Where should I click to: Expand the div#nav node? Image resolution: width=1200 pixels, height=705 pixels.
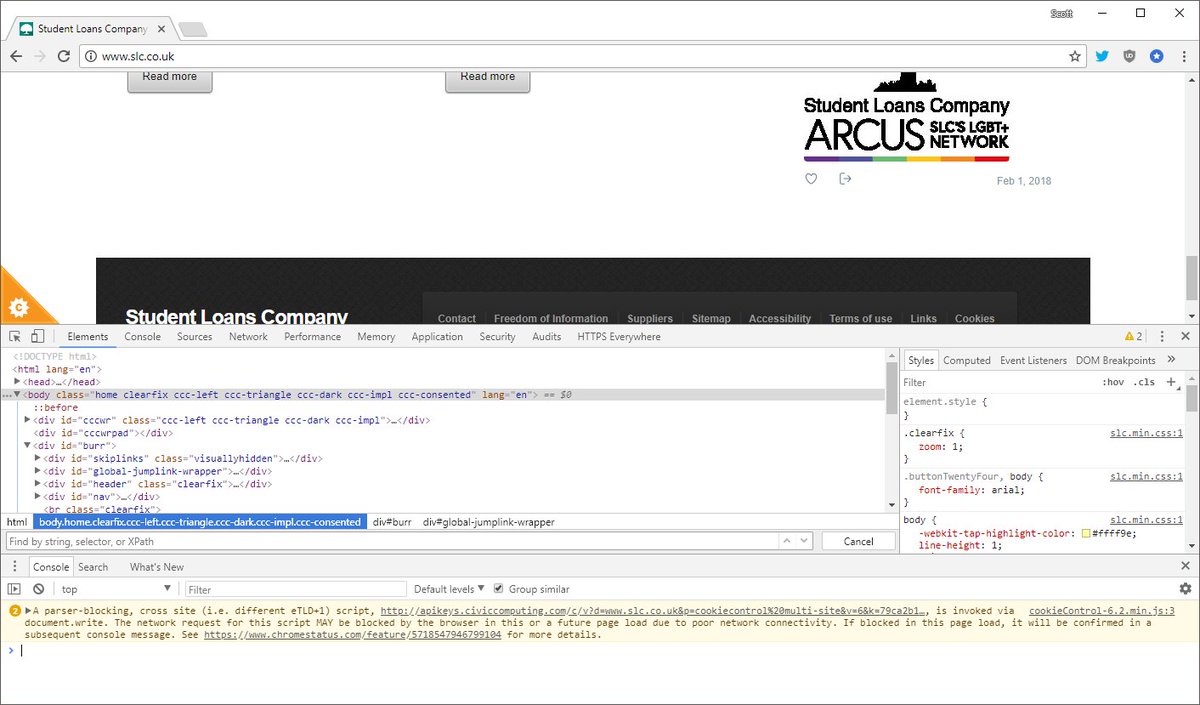38,496
